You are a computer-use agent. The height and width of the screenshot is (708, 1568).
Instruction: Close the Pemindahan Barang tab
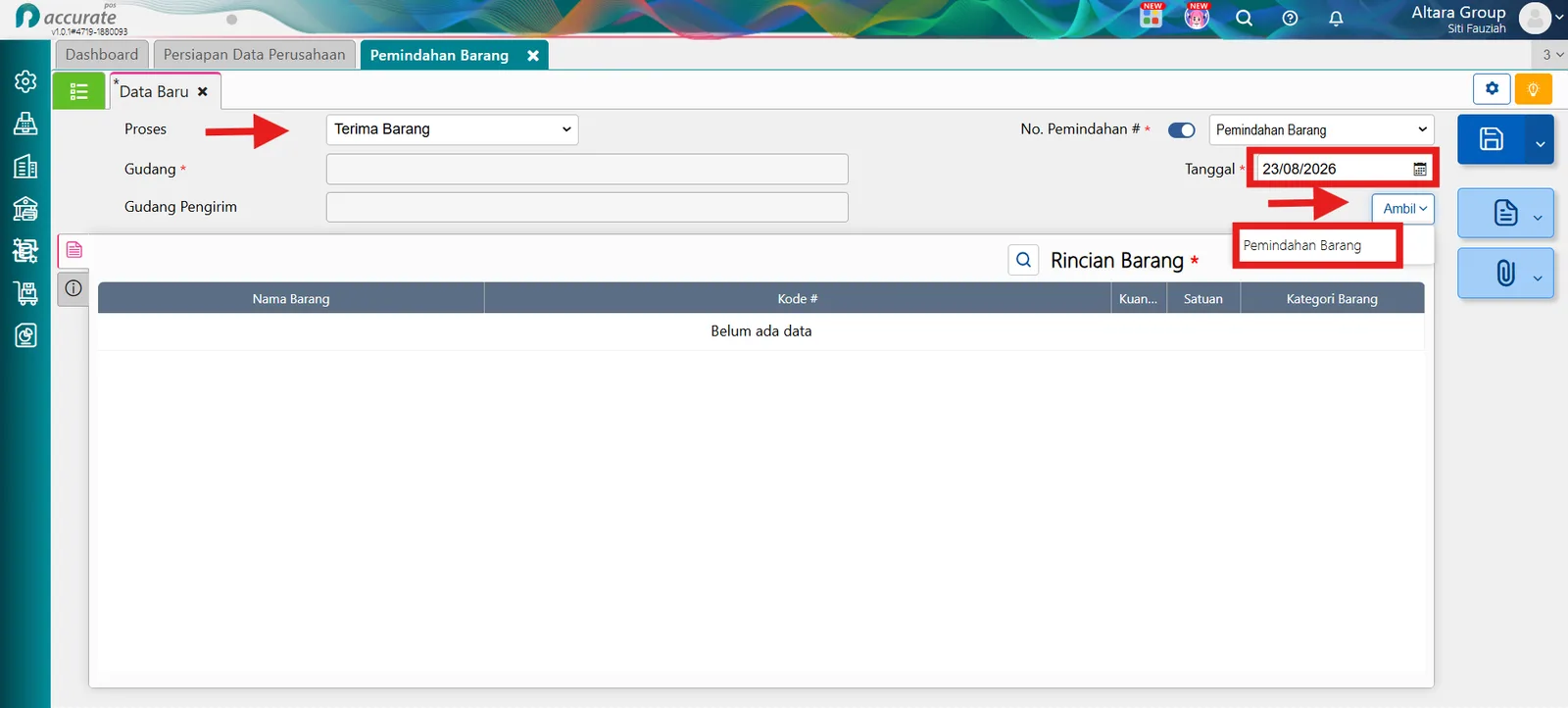pos(533,56)
